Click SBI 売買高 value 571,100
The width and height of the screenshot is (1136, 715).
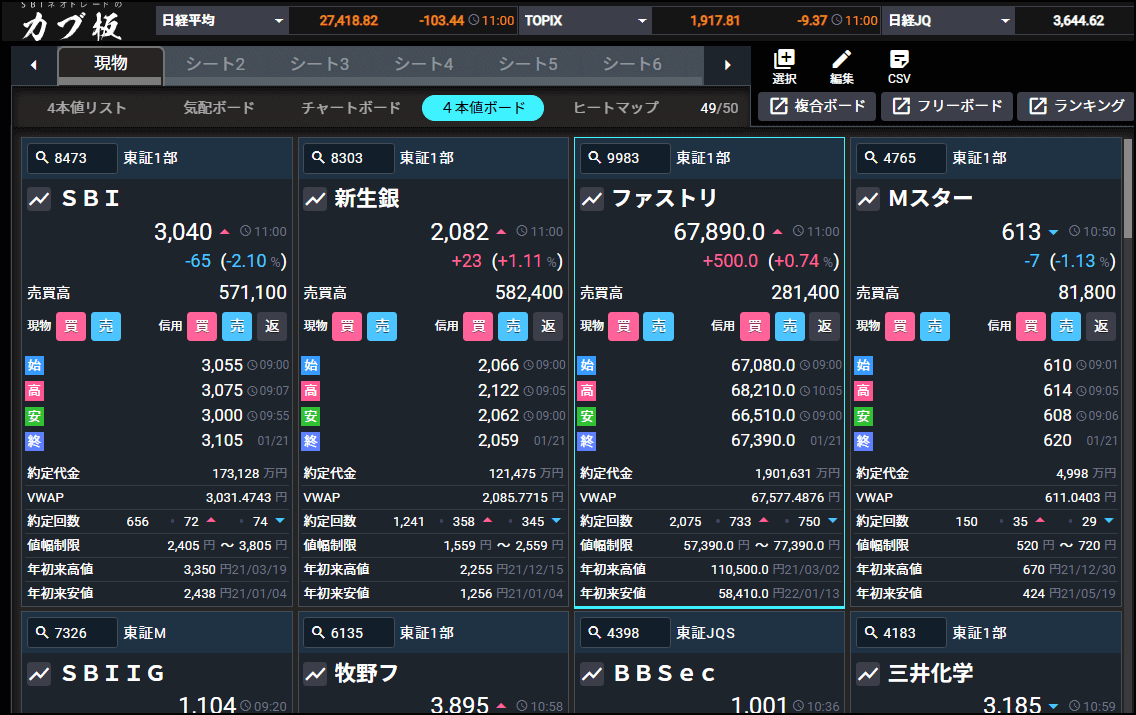point(253,293)
